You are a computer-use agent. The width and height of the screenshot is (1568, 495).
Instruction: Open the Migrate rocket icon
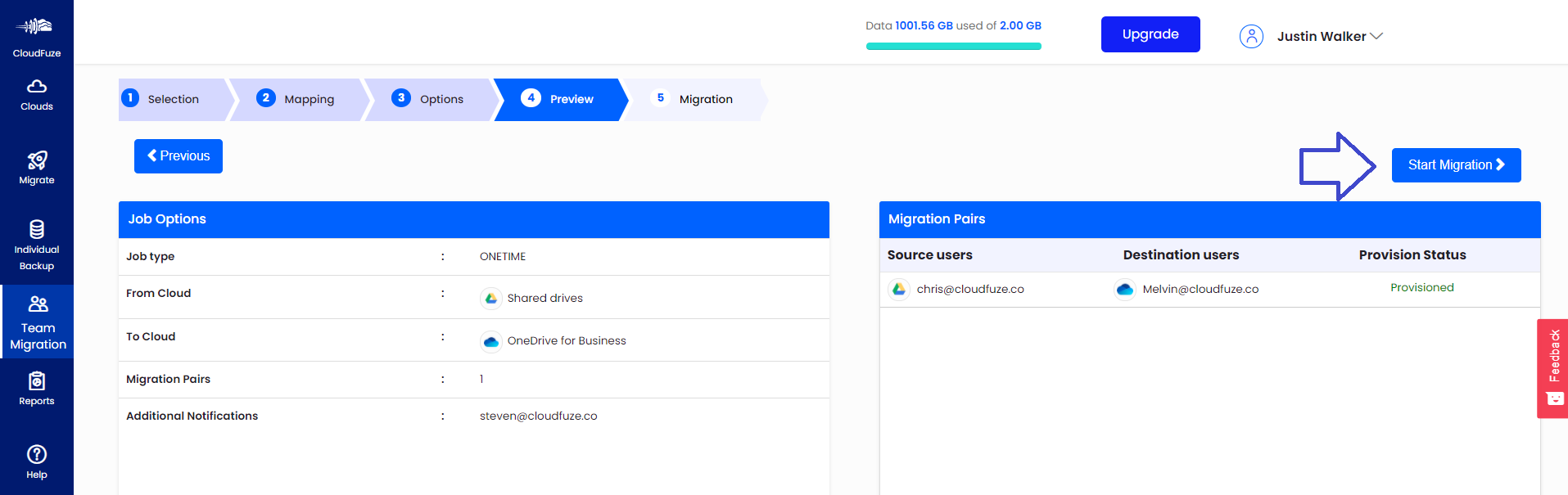(x=37, y=160)
